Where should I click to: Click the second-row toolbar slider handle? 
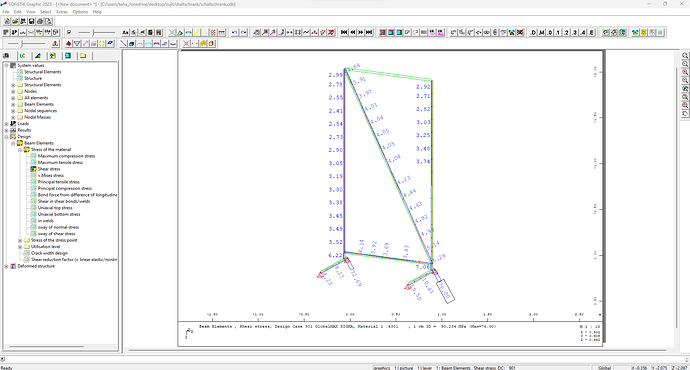pos(22,44)
